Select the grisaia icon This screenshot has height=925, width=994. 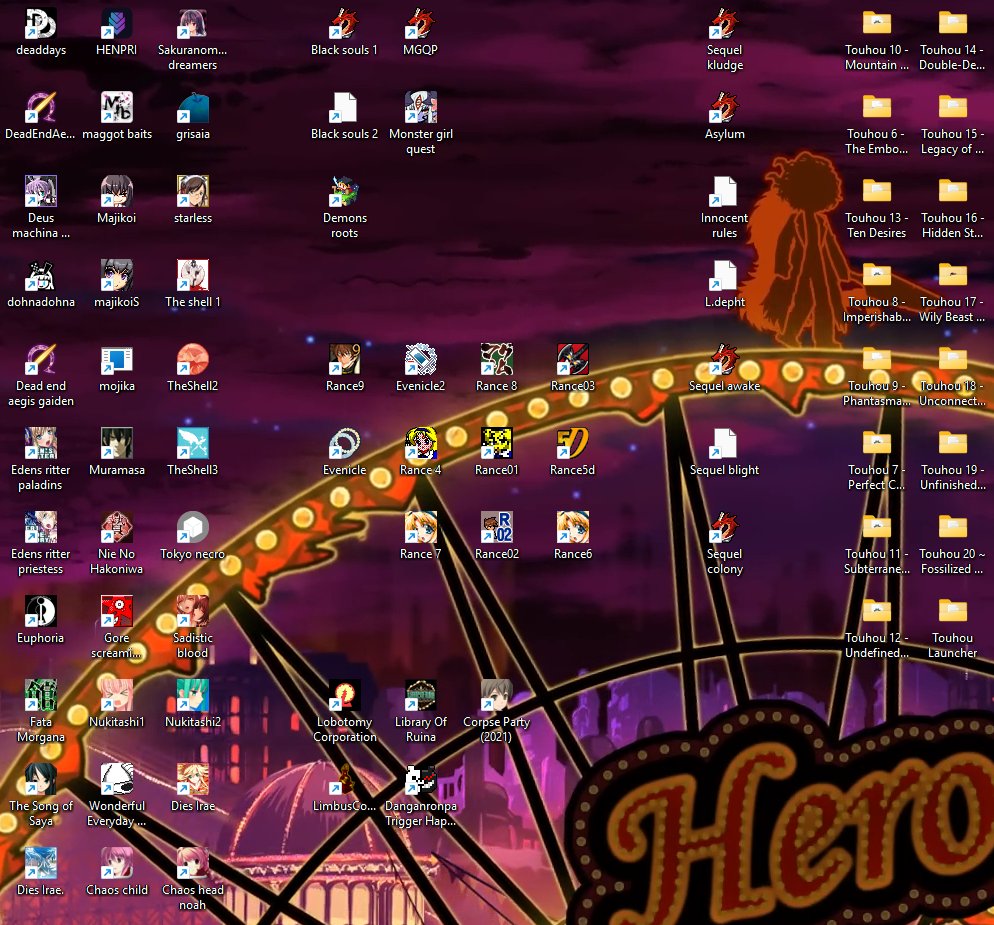coord(193,108)
